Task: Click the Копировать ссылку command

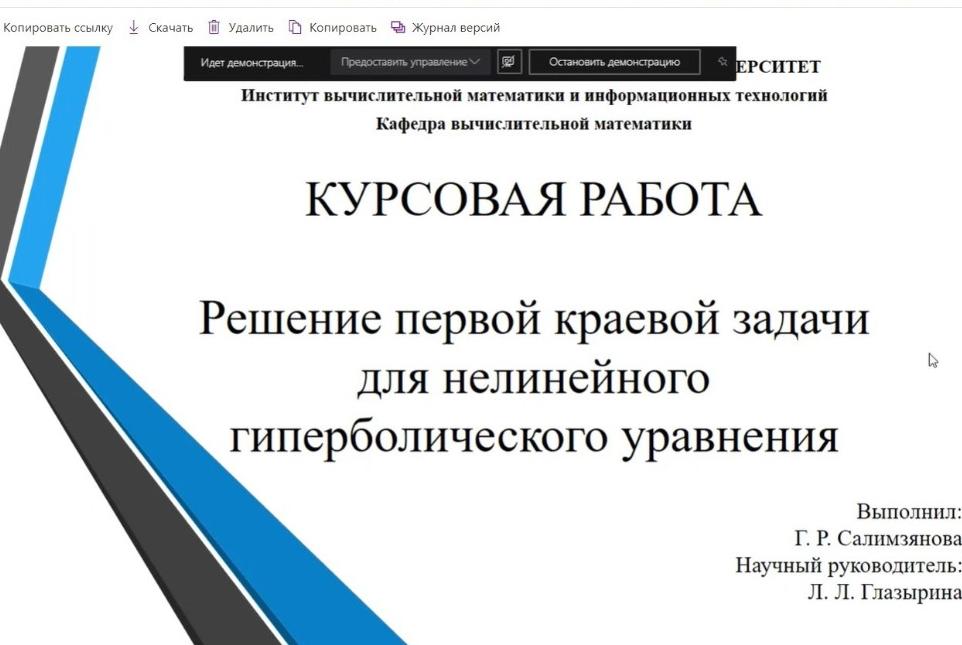Action: (x=58, y=28)
